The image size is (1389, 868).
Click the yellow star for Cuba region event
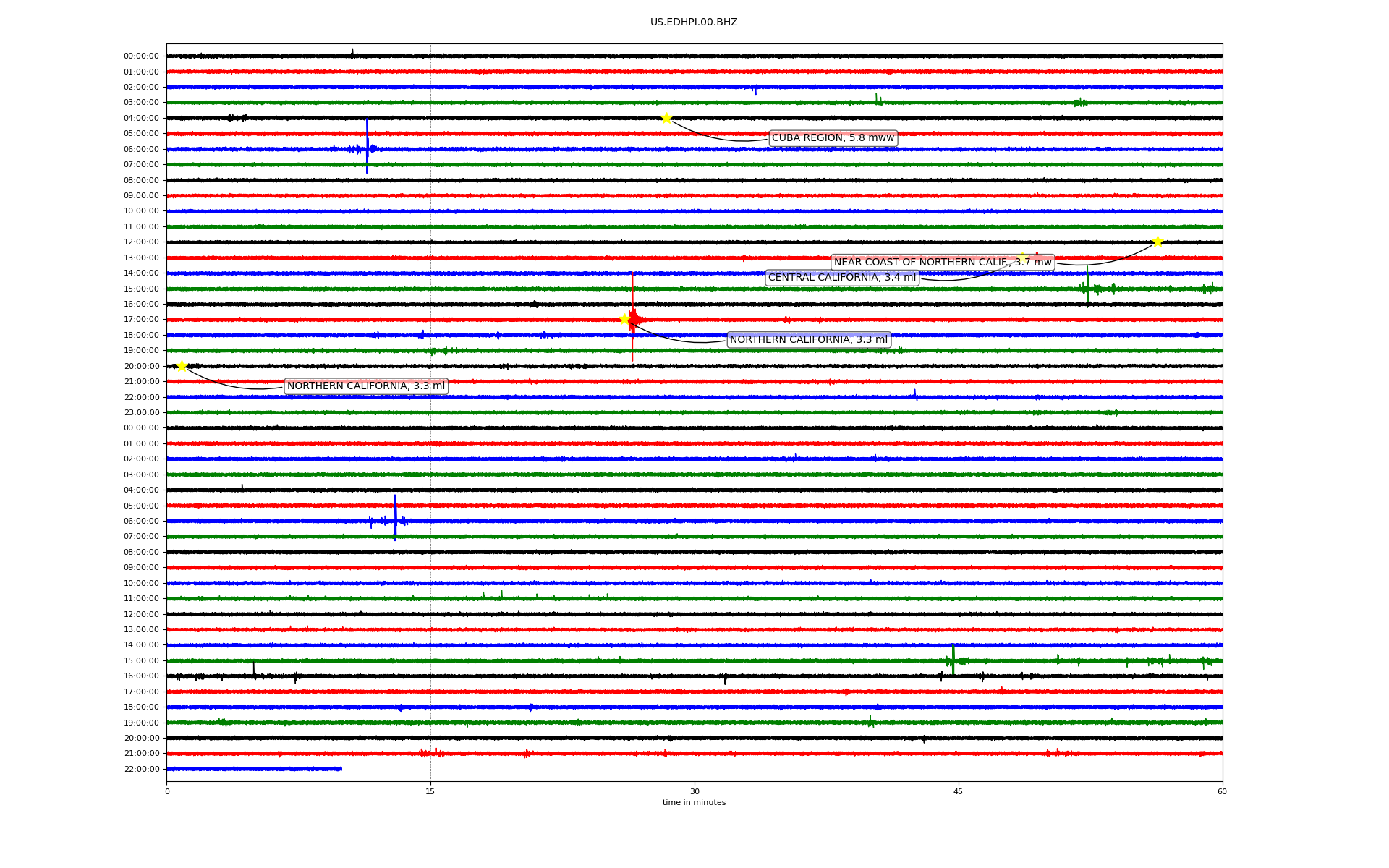[666, 118]
